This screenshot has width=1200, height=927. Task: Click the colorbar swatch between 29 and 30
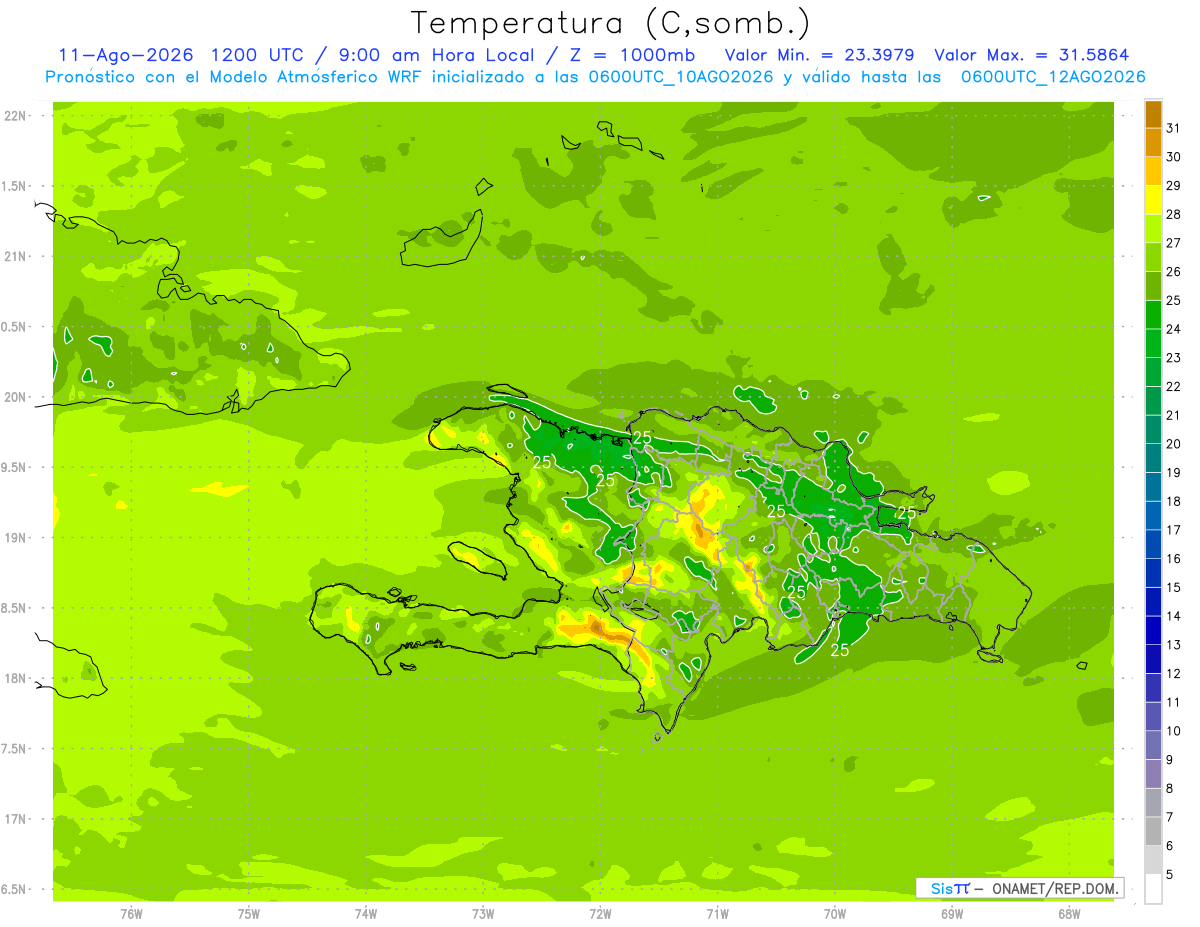pos(1153,171)
